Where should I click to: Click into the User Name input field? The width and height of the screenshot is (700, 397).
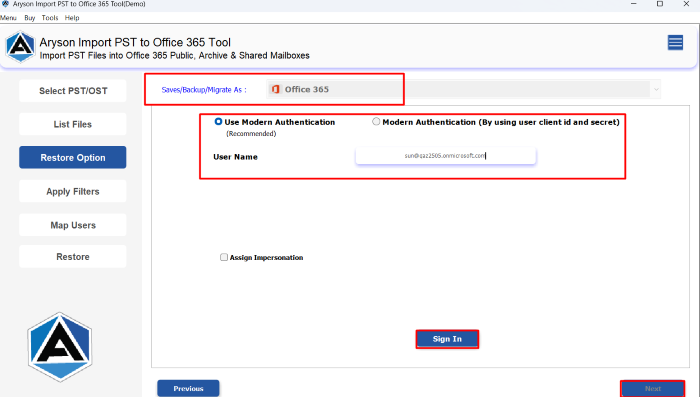[x=446, y=156]
